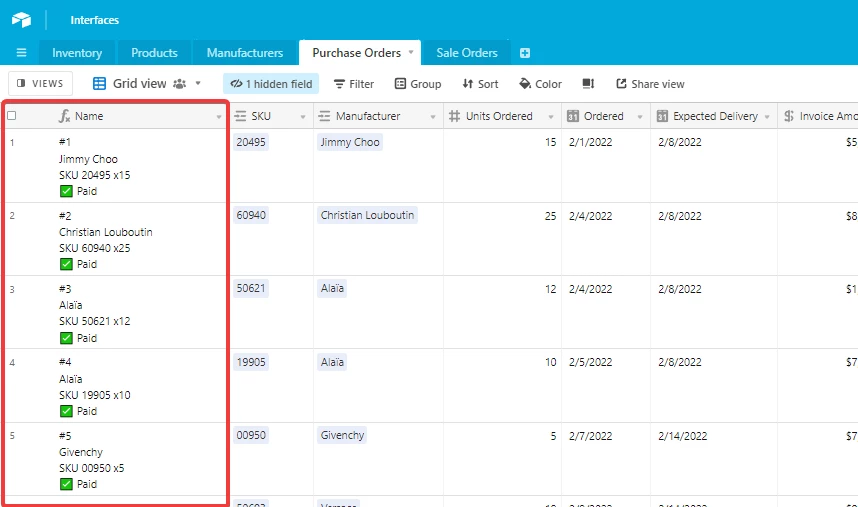Click the Units Ordered number icon
The image size is (858, 507).
coord(454,116)
